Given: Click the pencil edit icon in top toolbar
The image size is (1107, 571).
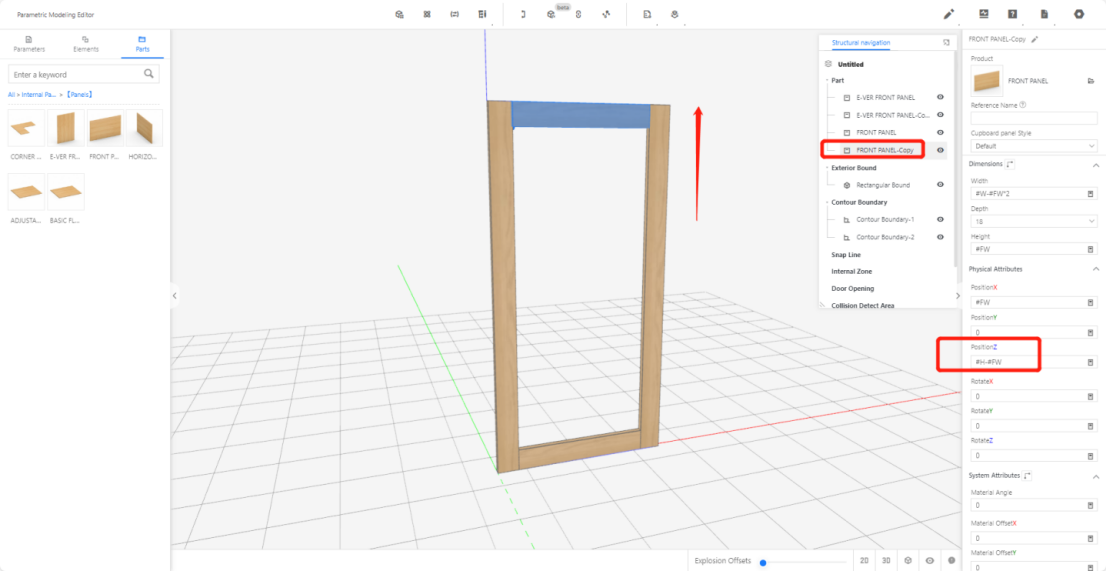Looking at the screenshot, I should 949,14.
